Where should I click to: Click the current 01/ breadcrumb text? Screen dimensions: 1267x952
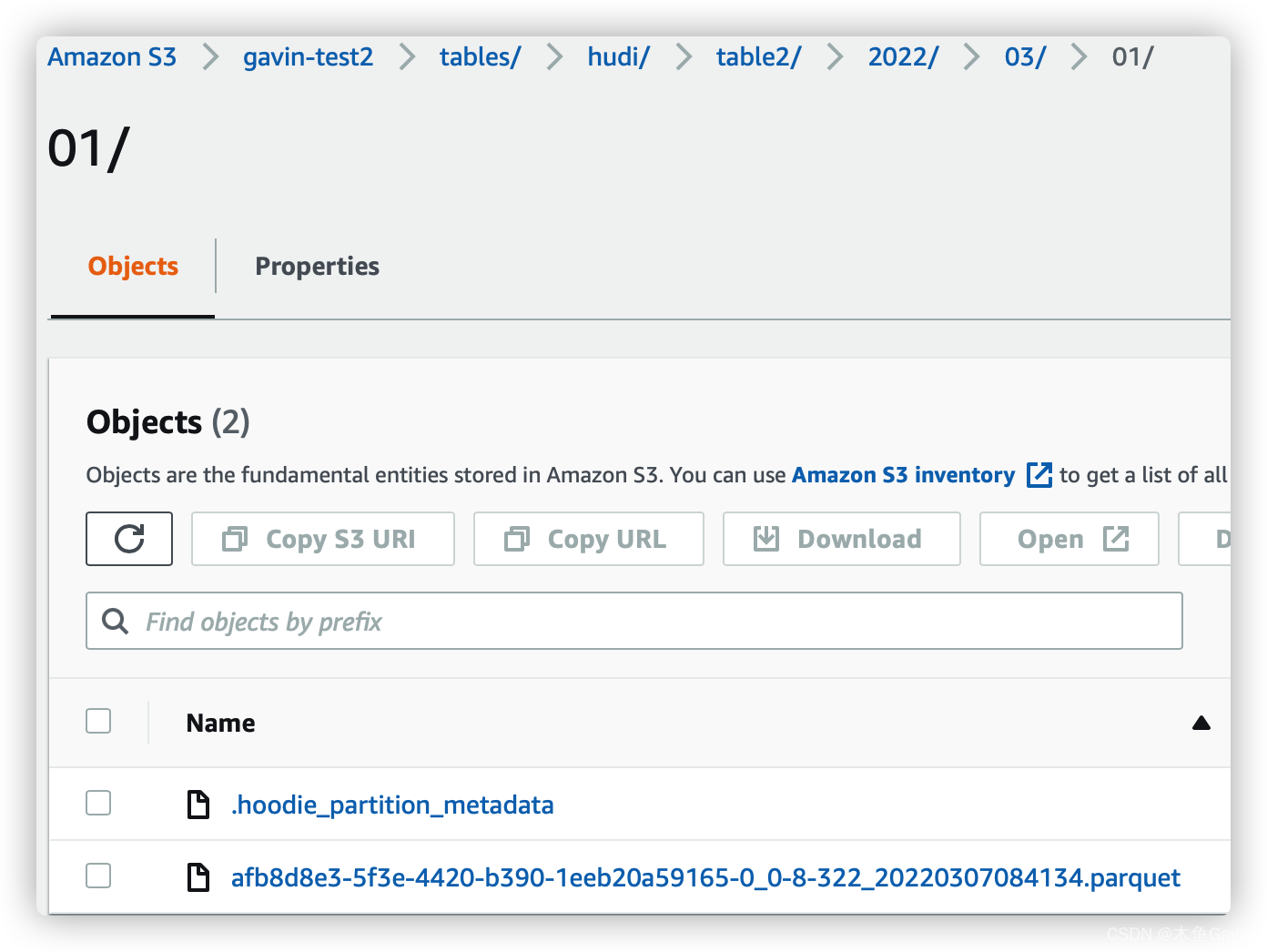1132,56
